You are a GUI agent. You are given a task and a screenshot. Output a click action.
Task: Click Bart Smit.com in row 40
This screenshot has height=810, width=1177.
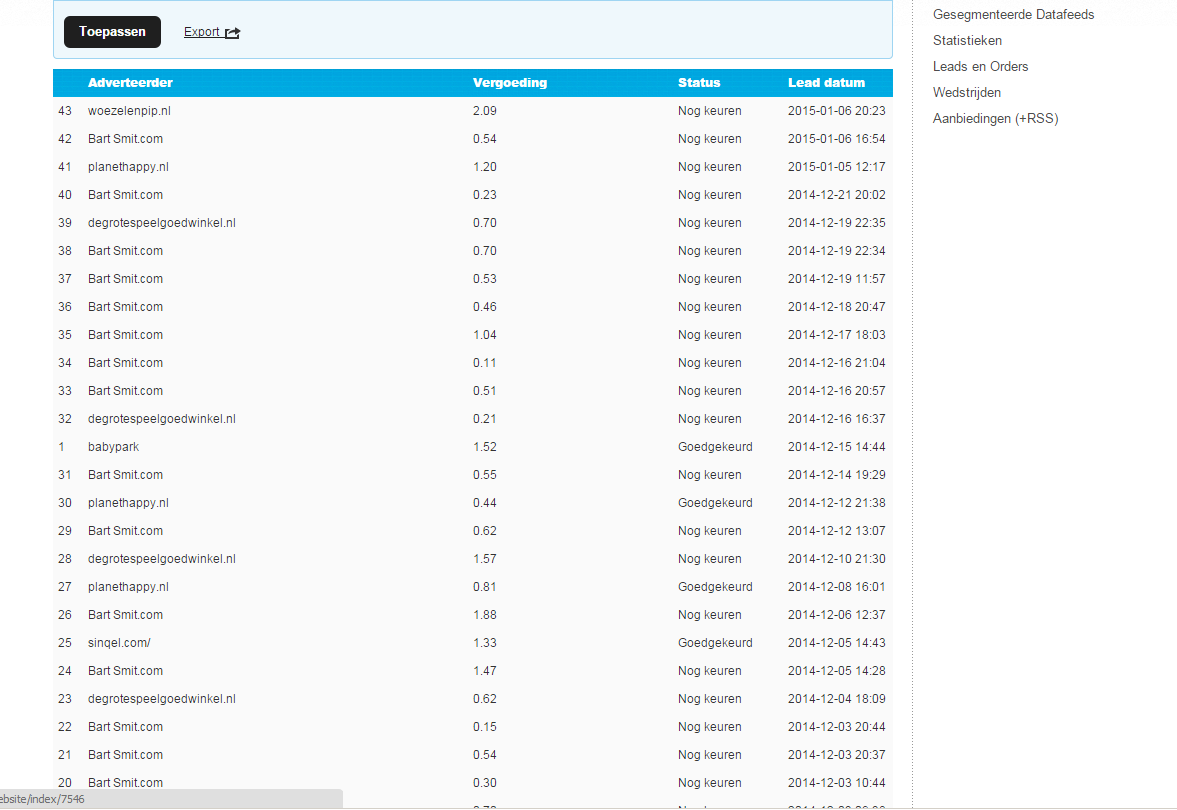tap(125, 195)
